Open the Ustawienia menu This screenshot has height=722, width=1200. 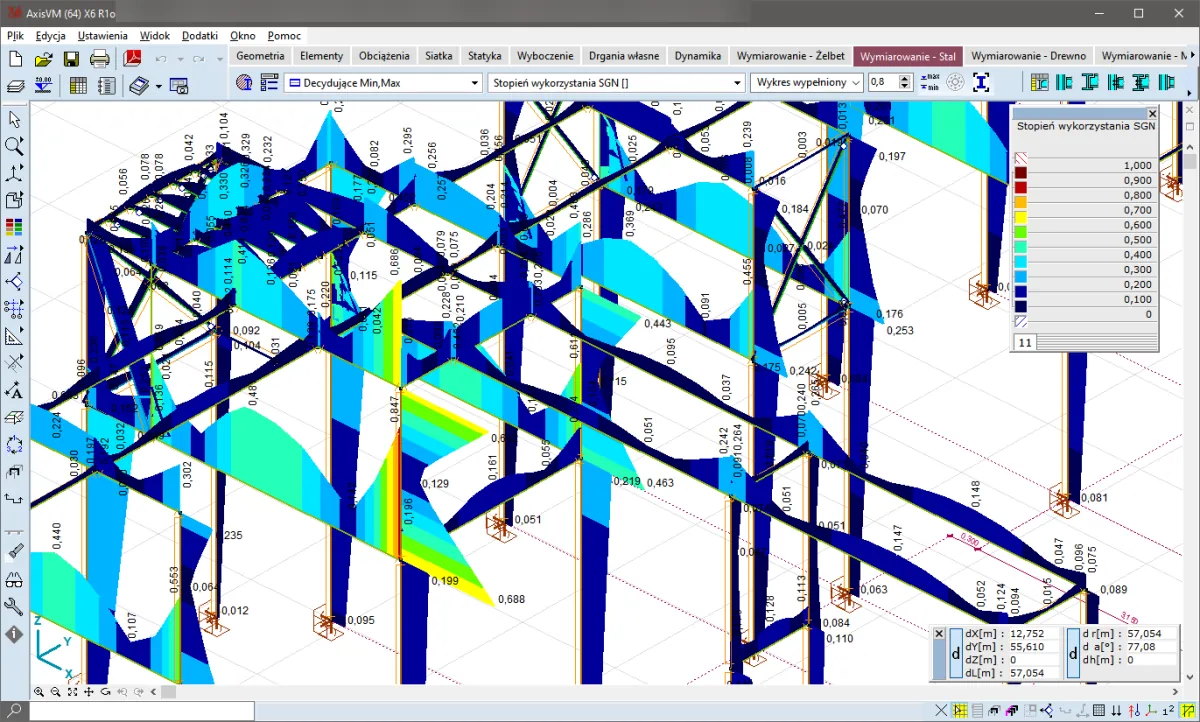pos(102,35)
